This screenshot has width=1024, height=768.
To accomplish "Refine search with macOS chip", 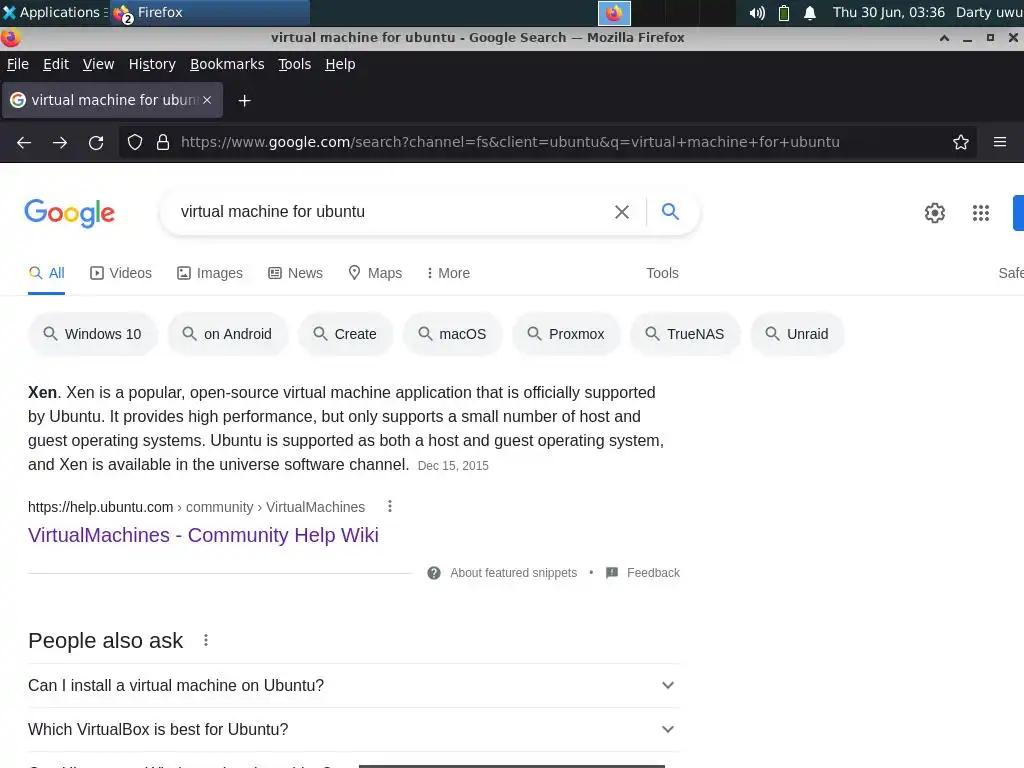I will [x=453, y=334].
